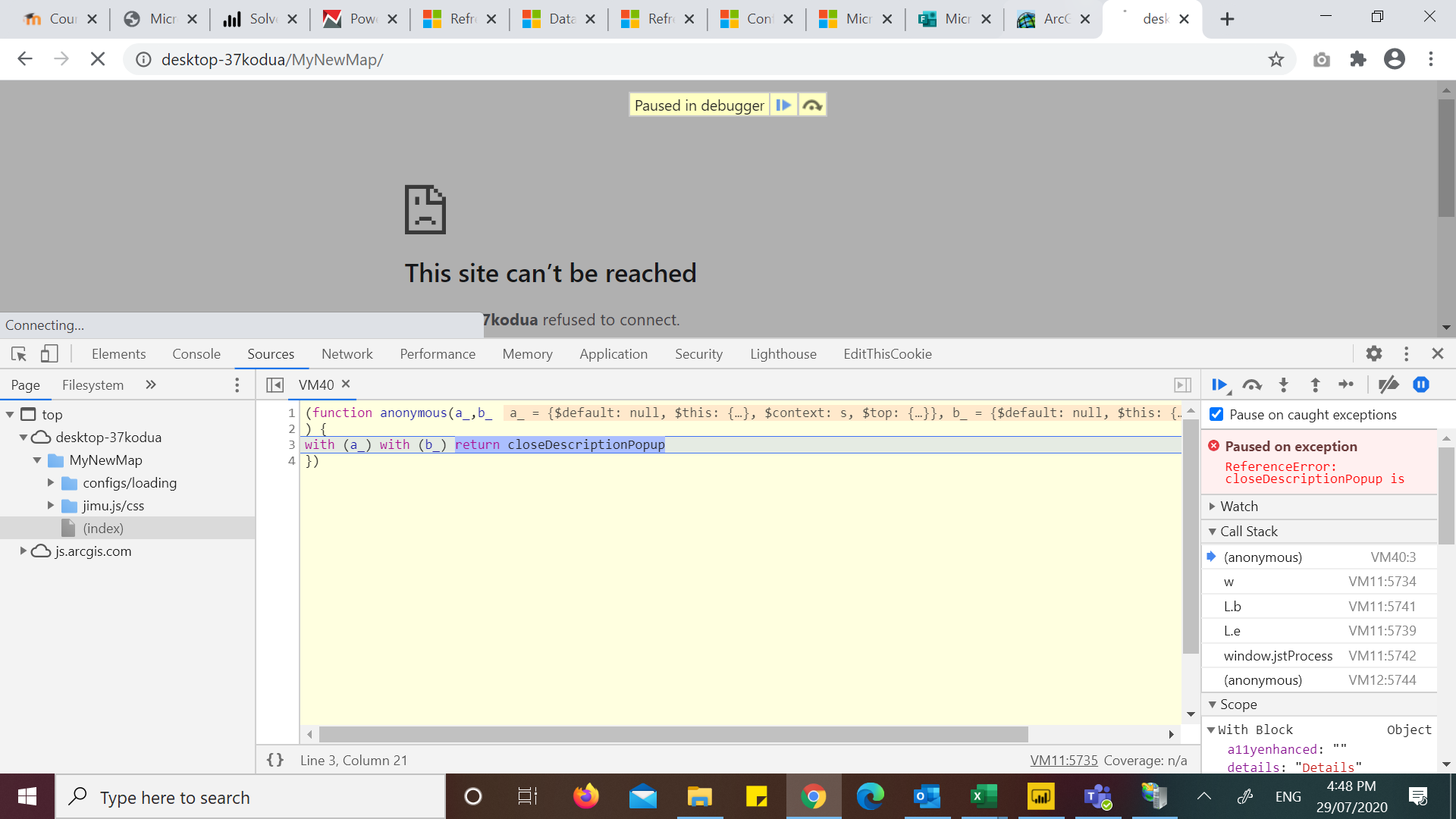Pretty print the source code
The image size is (1456, 819).
[275, 760]
